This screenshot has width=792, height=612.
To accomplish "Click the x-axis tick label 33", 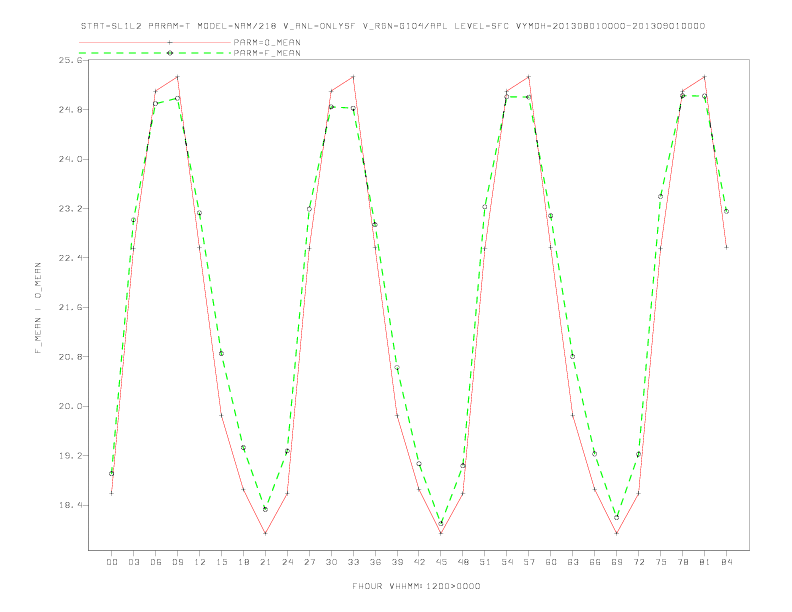I will click(x=353, y=562).
